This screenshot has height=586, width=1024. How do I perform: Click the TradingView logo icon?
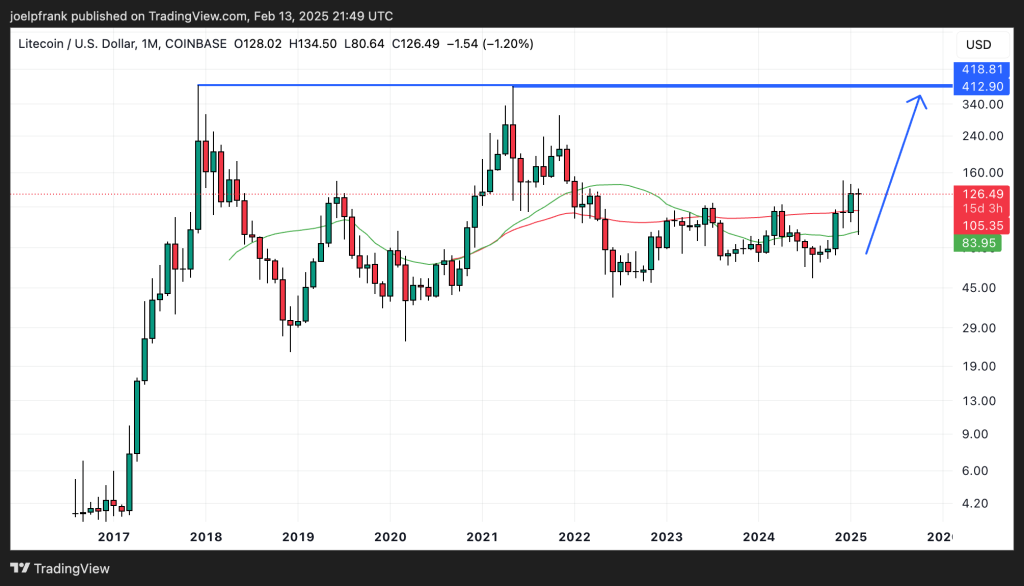20,568
